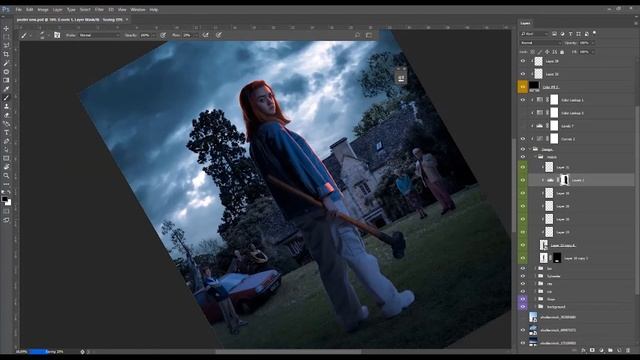
Task: Show the Color Lookup 2 layer
Action: click(x=523, y=113)
